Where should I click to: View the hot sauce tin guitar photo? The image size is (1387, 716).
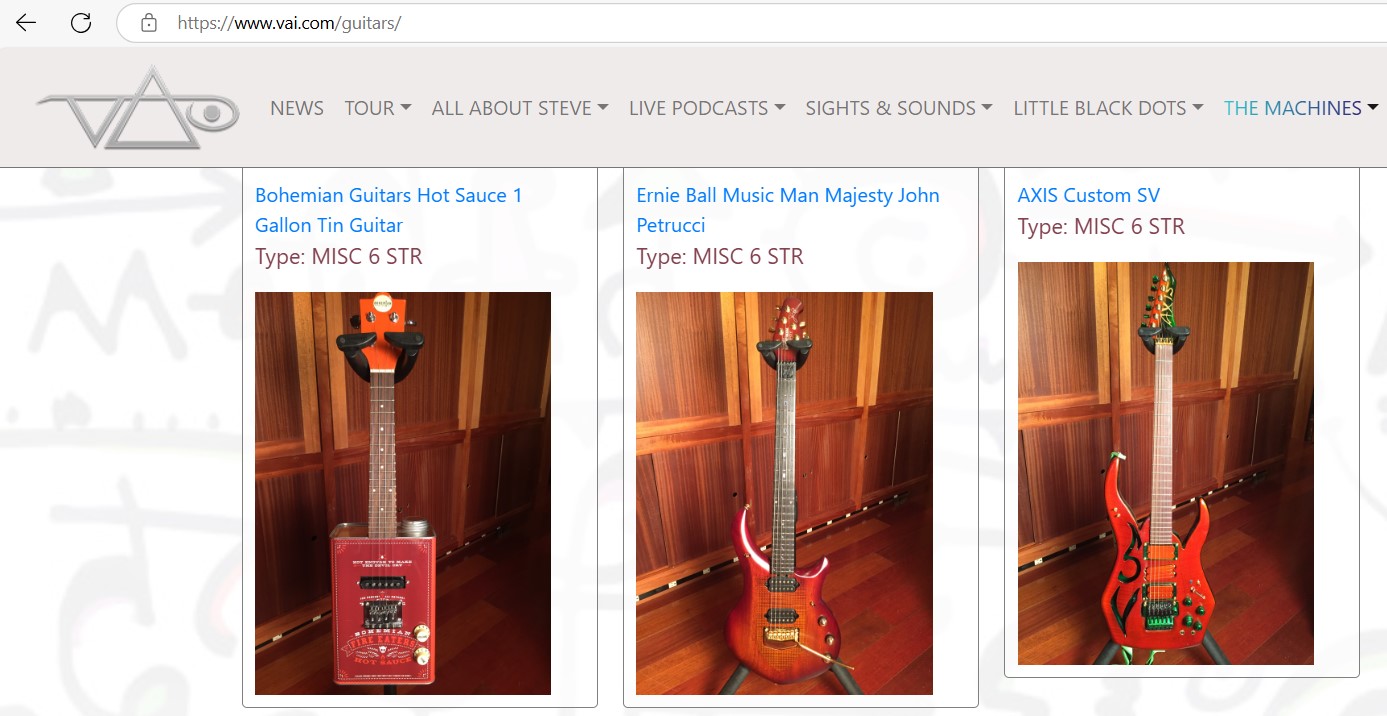403,493
